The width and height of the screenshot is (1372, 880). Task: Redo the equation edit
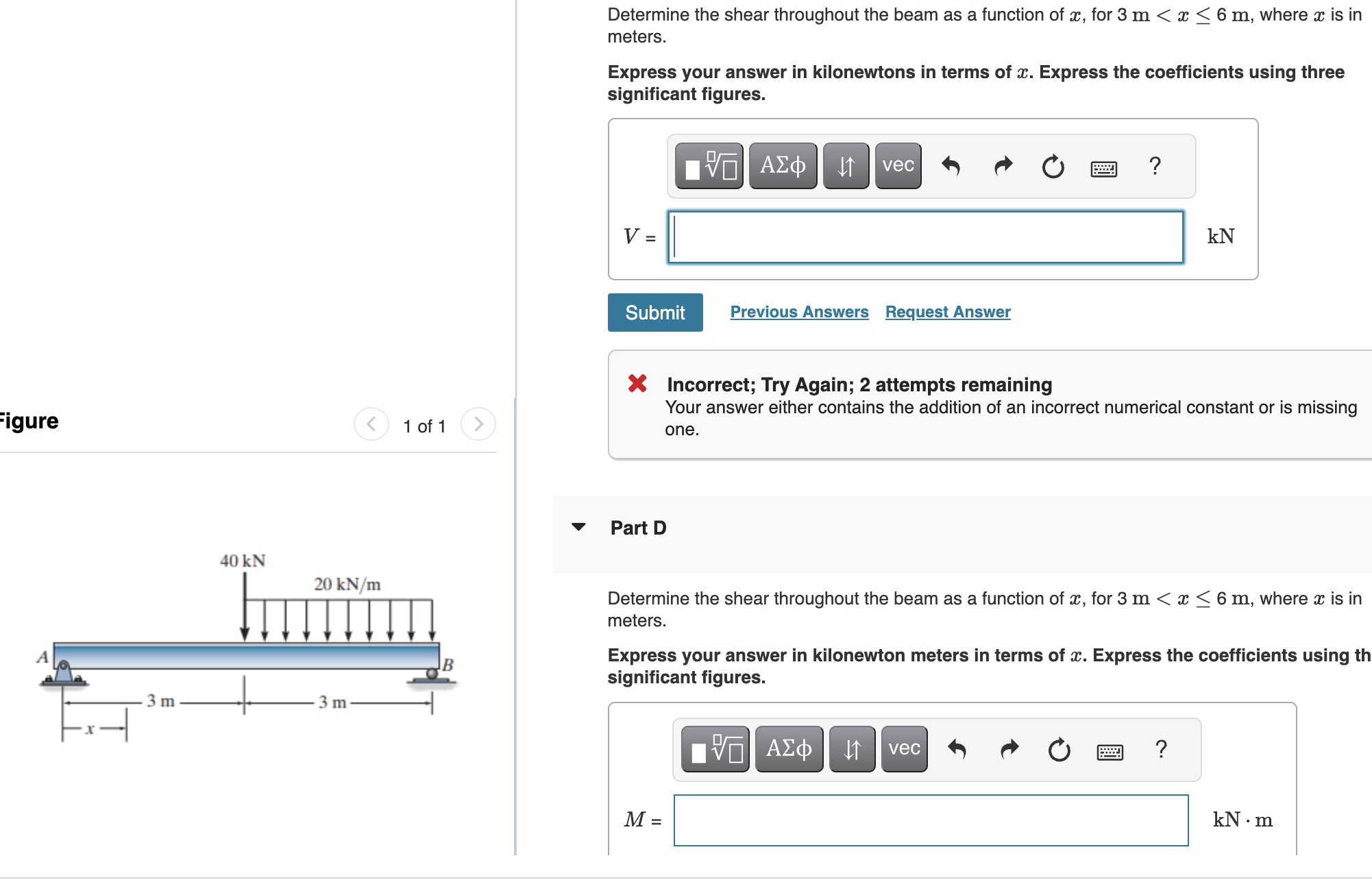click(1003, 165)
